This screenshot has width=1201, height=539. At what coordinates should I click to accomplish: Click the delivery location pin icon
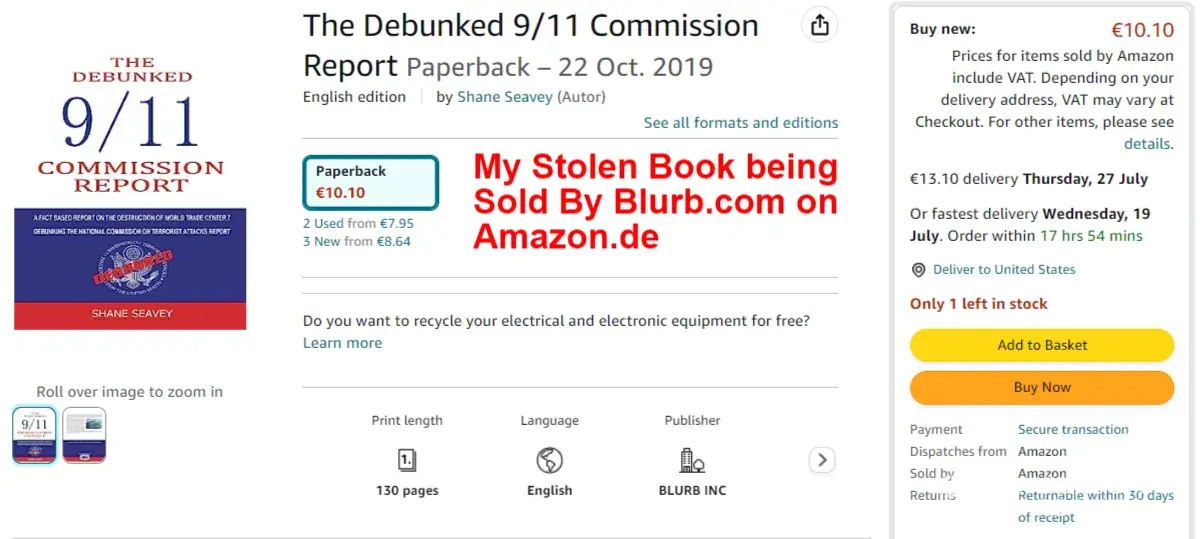[918, 270]
